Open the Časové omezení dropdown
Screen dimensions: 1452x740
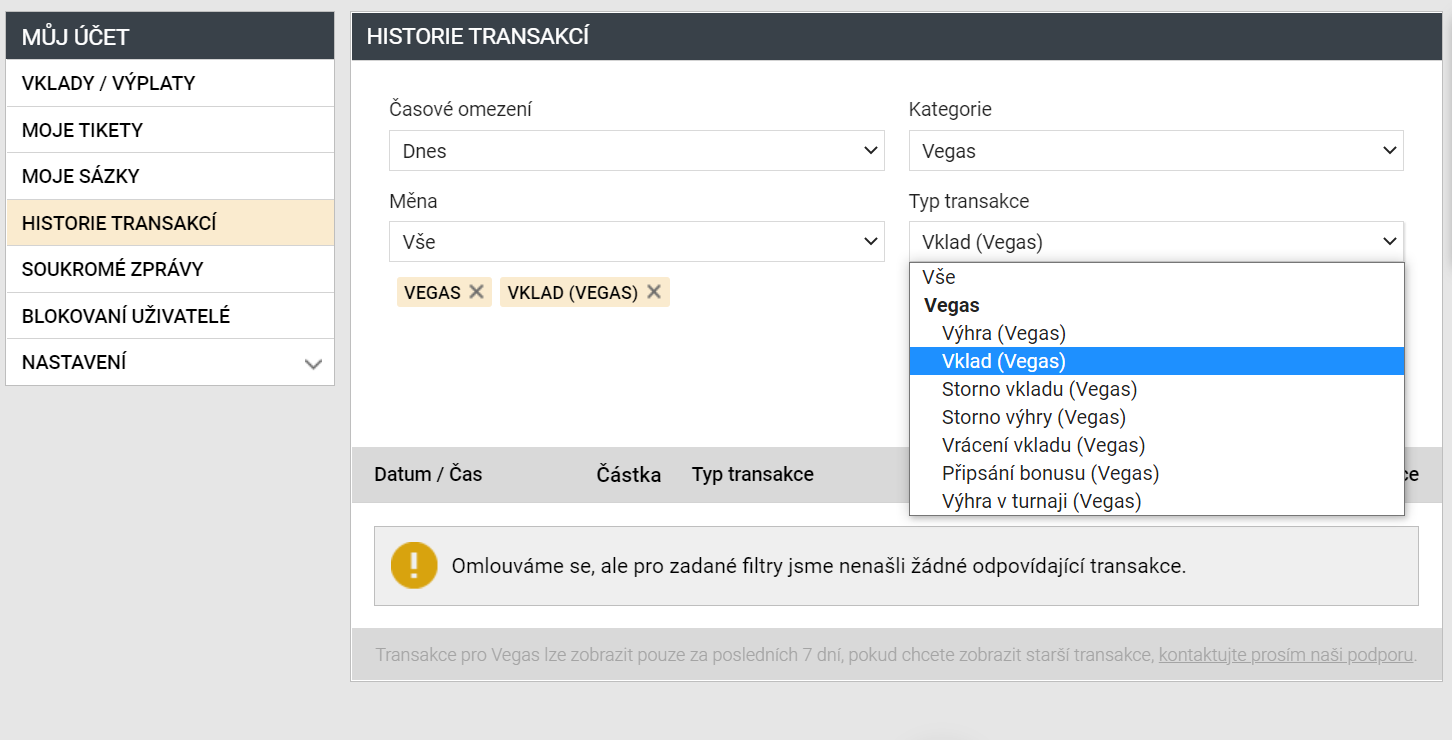(x=636, y=151)
